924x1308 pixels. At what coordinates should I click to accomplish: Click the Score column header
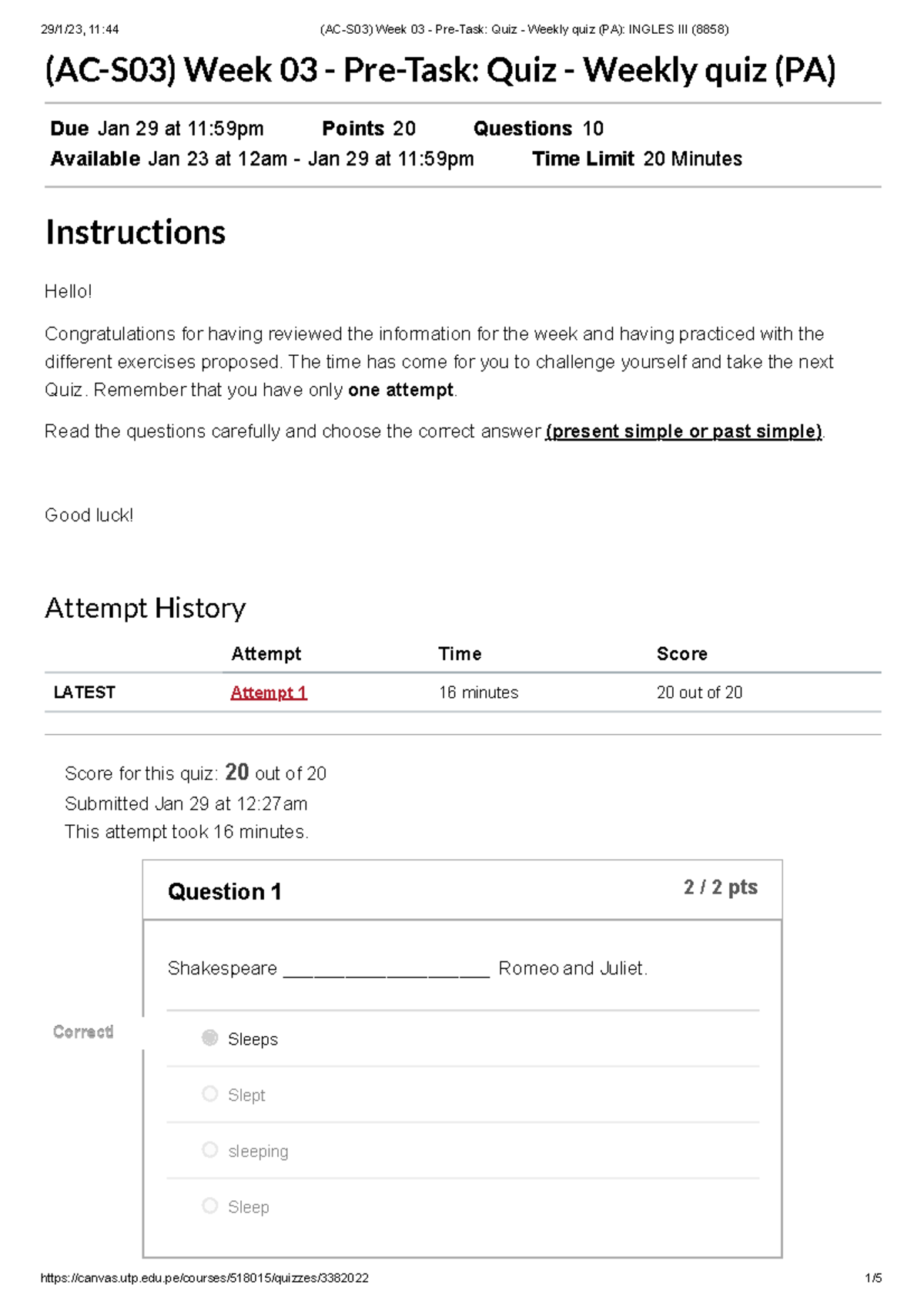tap(681, 654)
